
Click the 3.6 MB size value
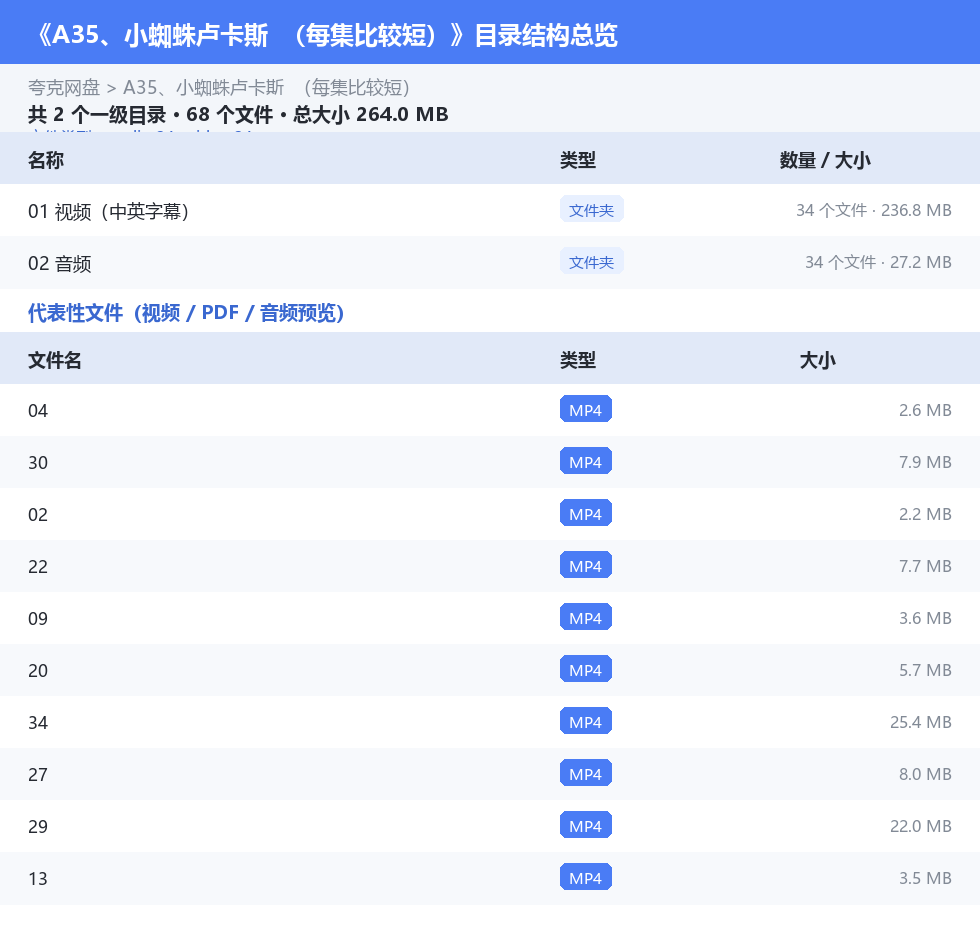[925, 619]
